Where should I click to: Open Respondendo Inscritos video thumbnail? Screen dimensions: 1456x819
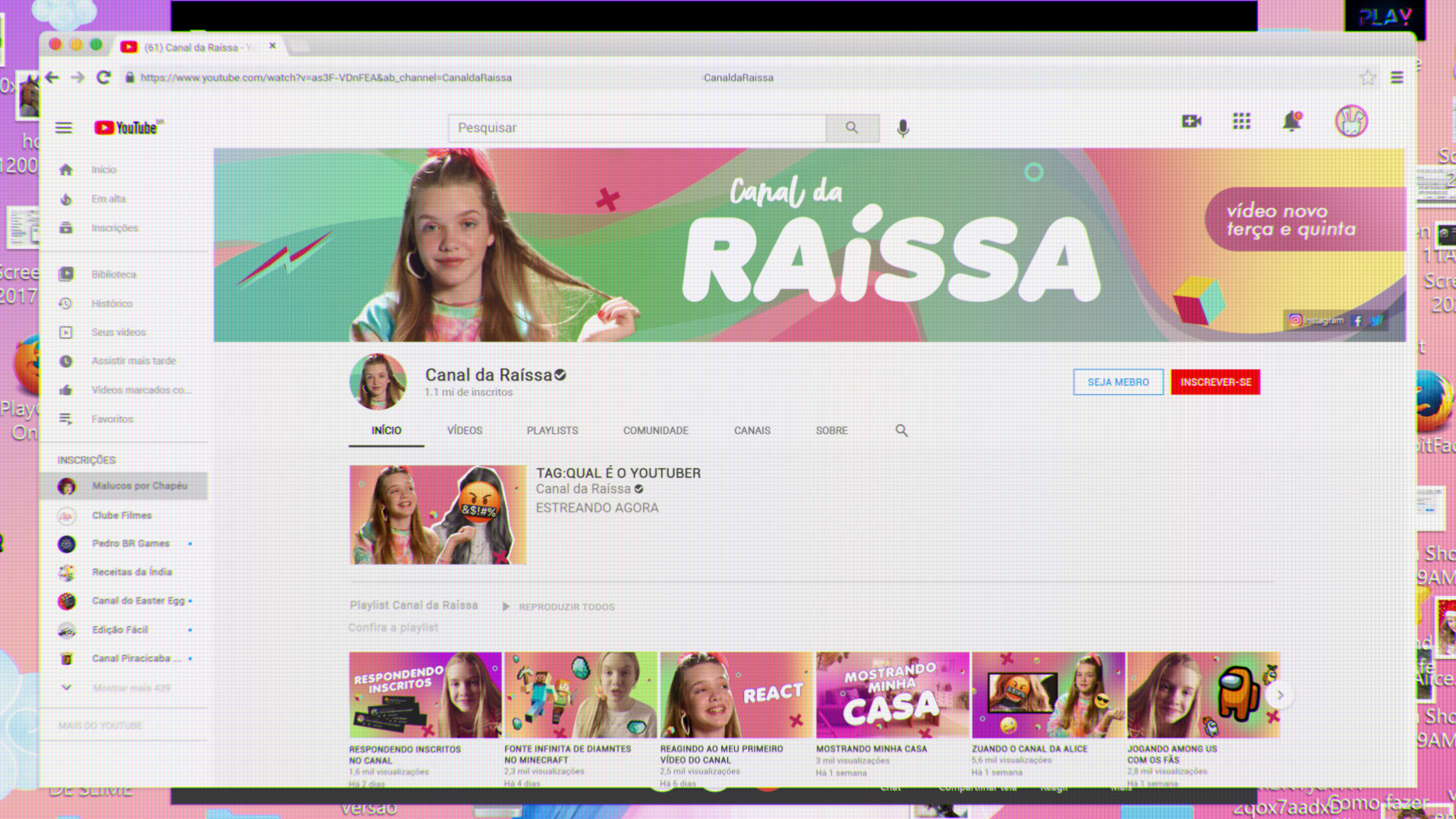425,695
